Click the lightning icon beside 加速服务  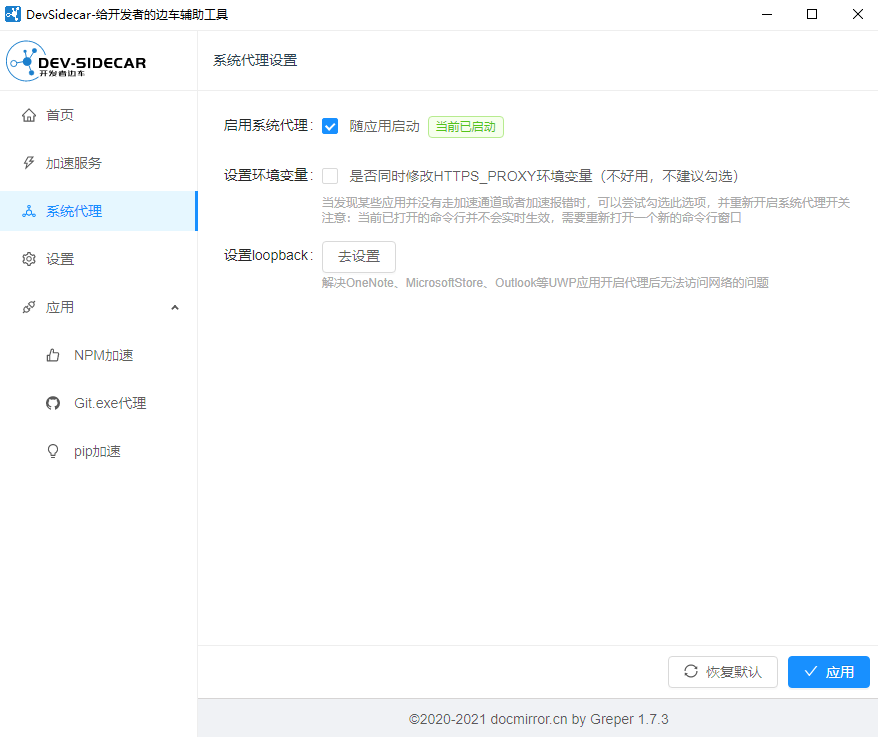tap(29, 163)
